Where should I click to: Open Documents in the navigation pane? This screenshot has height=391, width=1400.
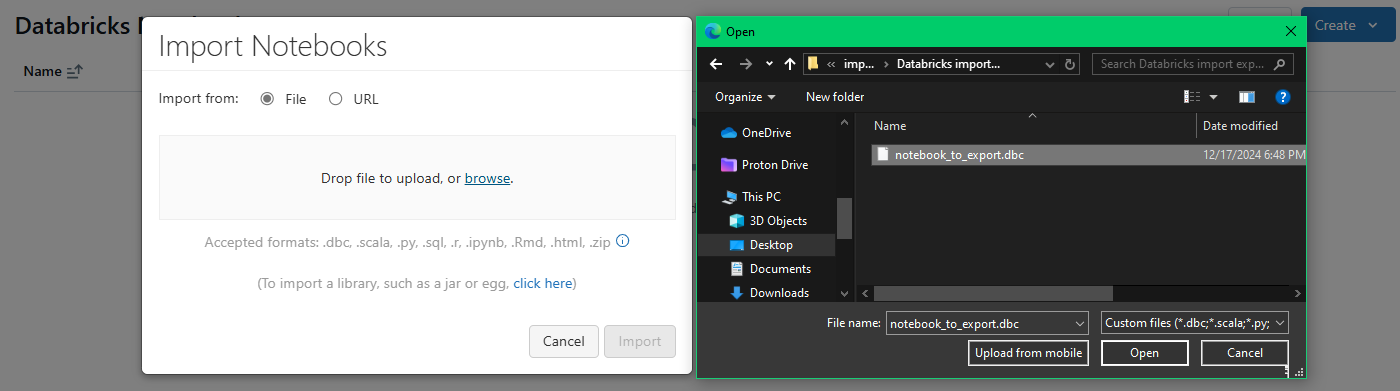(x=780, y=269)
